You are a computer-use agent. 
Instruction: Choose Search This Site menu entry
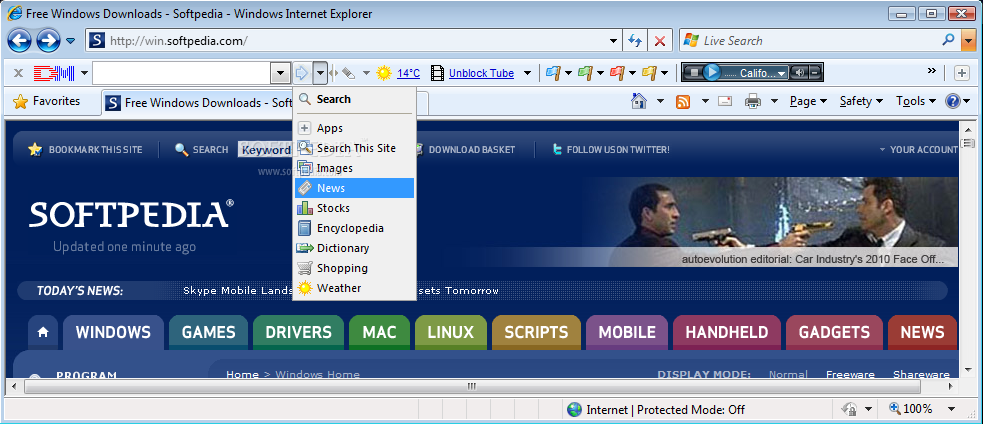pos(354,148)
